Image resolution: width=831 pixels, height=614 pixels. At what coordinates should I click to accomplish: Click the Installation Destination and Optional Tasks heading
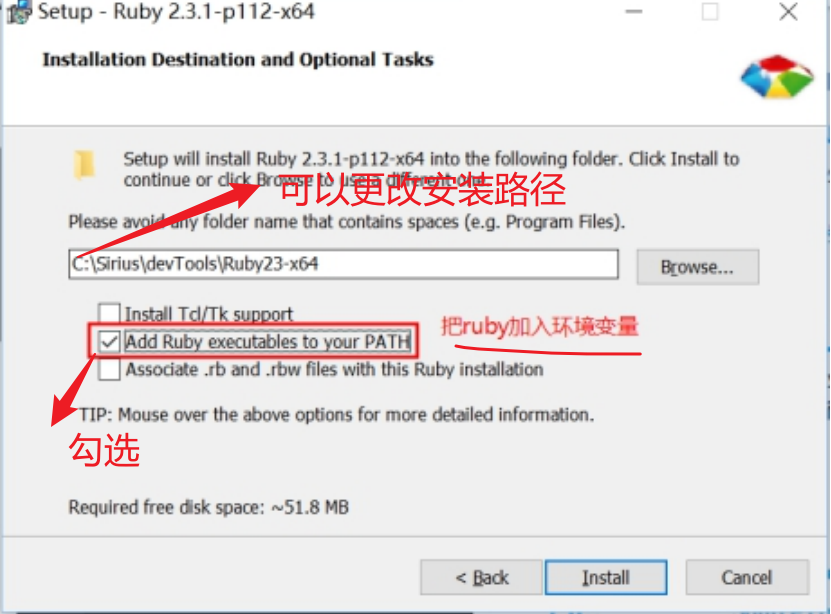coord(238,60)
